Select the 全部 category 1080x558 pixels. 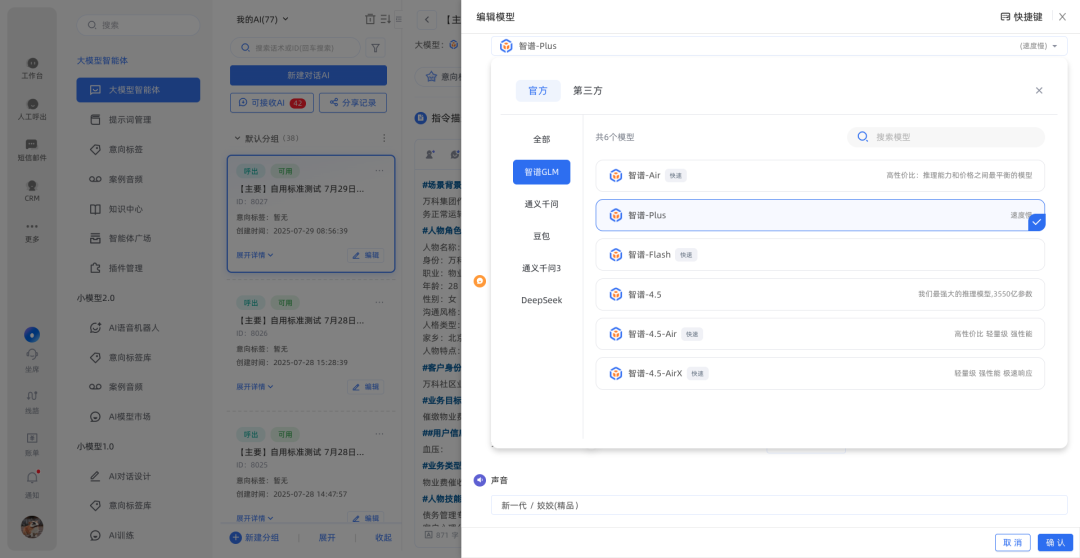[541, 139]
